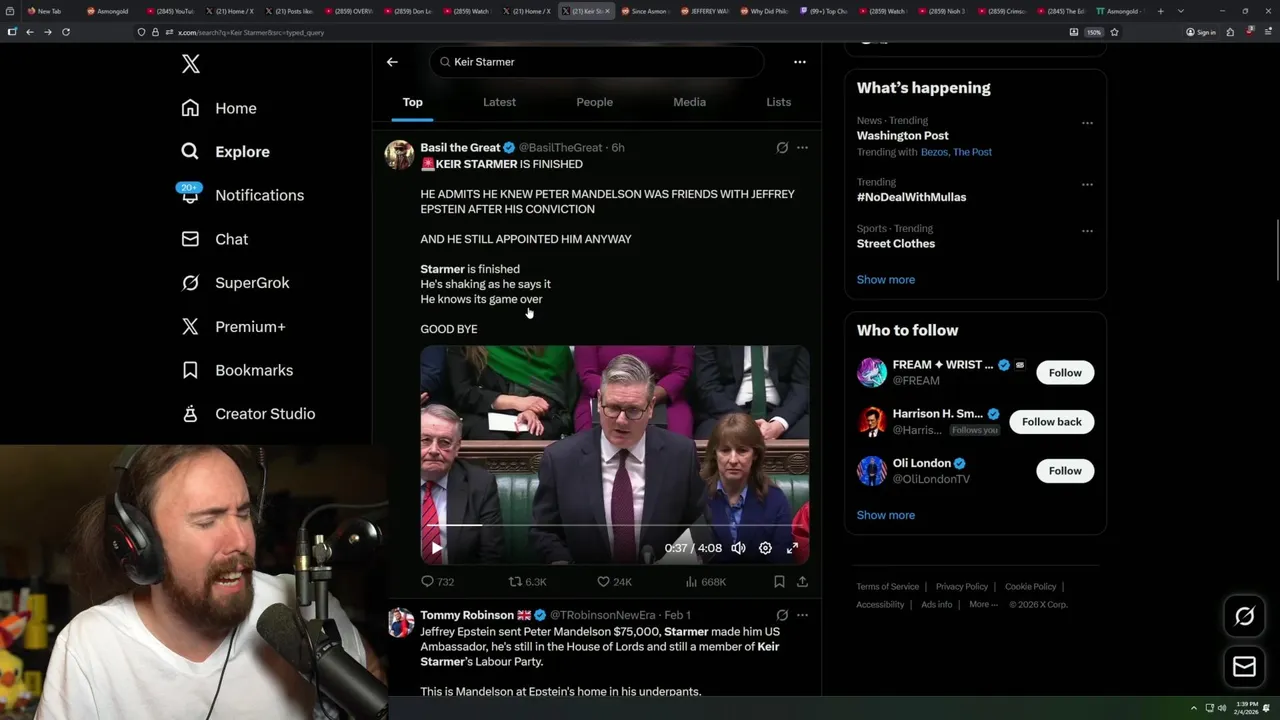Open SuperGrok from the sidebar

tap(235, 283)
